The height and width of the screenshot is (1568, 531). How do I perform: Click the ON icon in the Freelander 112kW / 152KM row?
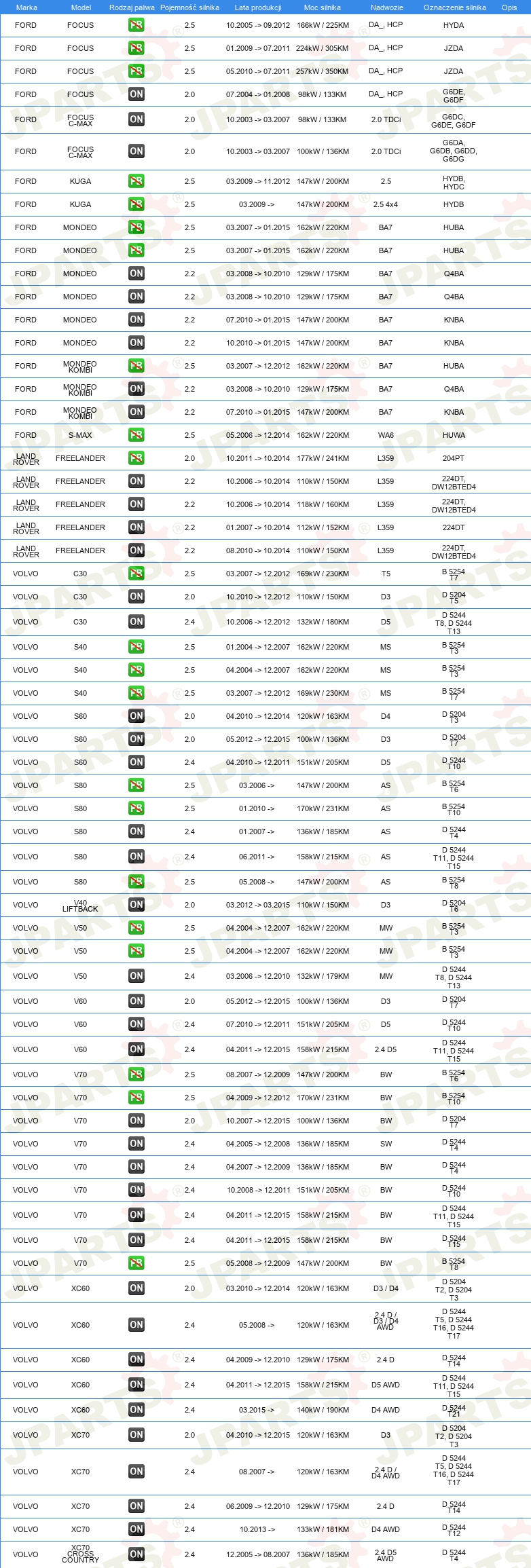(136, 527)
